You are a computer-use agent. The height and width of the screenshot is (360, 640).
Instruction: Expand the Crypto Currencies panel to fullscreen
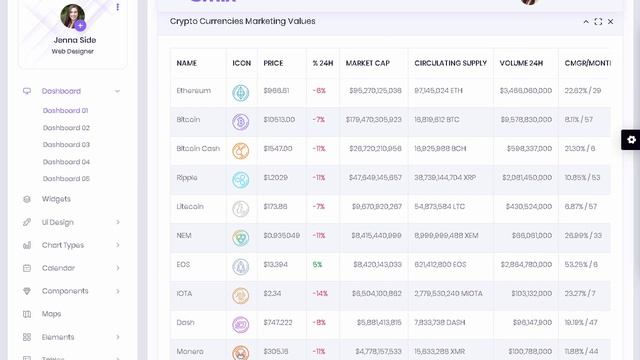pyautogui.click(x=598, y=22)
